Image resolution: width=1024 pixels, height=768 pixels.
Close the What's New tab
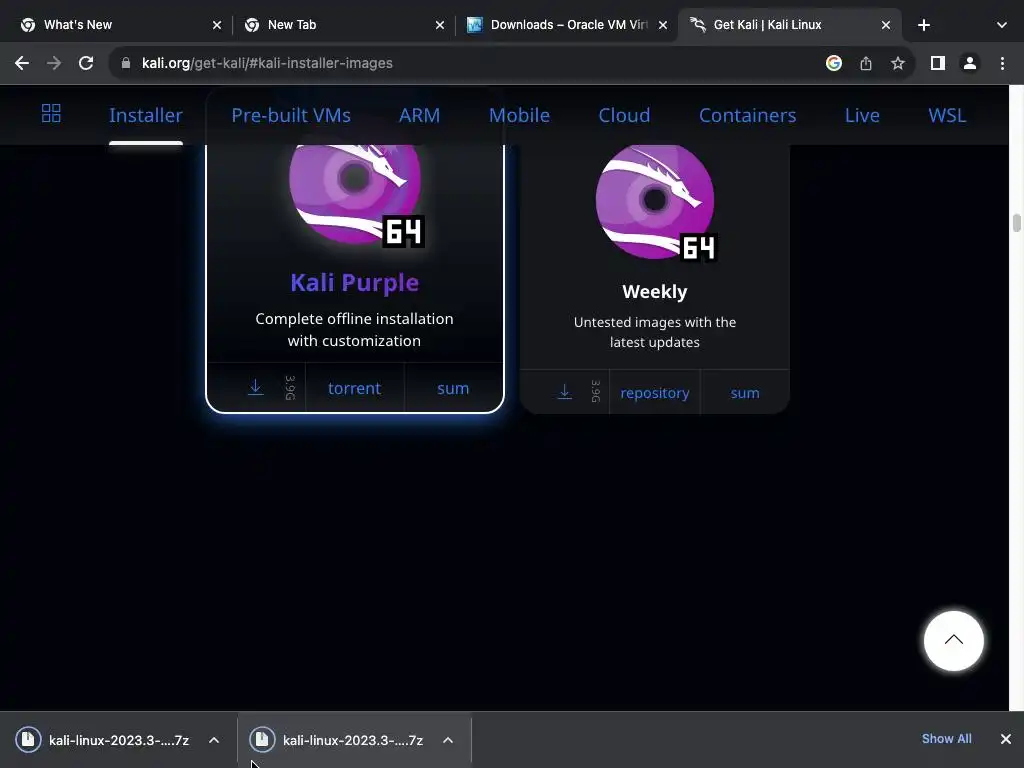click(217, 25)
